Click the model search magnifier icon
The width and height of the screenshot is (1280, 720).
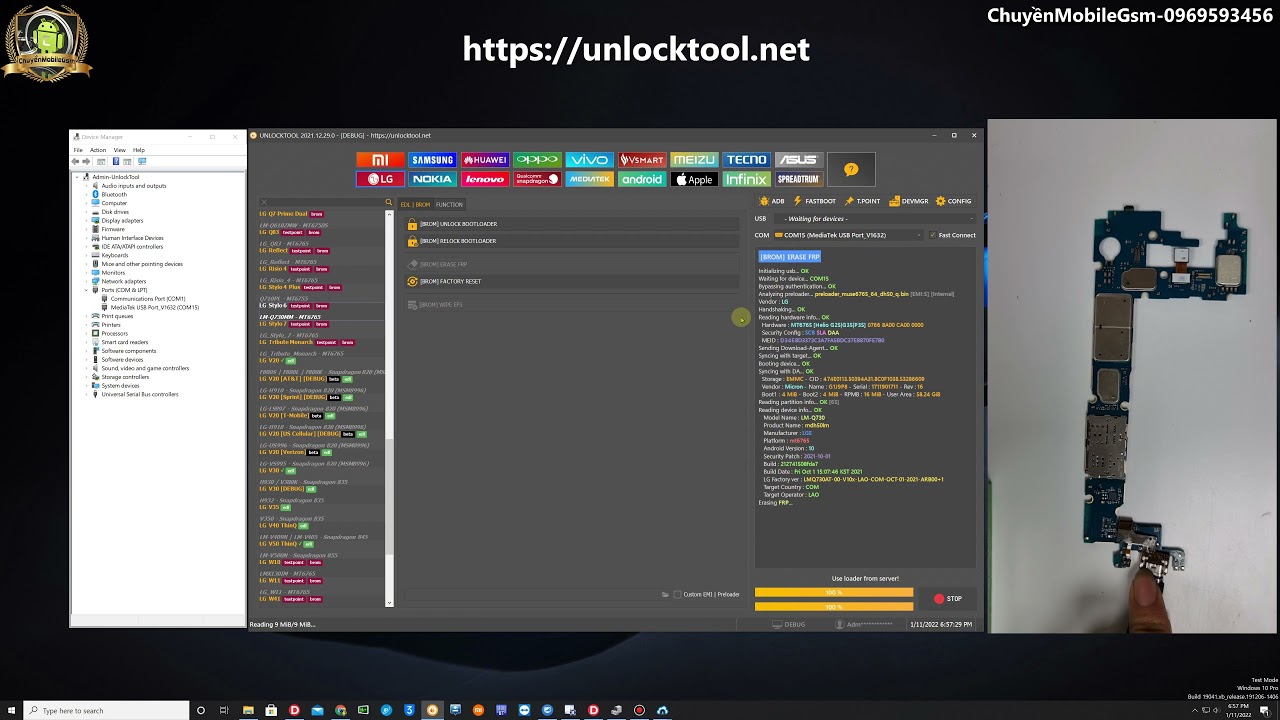point(389,203)
